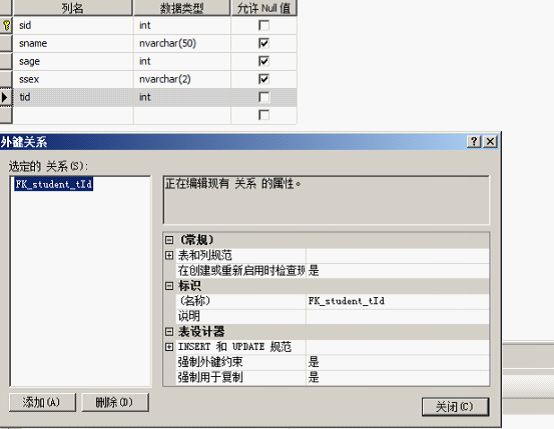Screen dimensions: 554x429
Task: Click int data type of sid
Action: [182, 25]
